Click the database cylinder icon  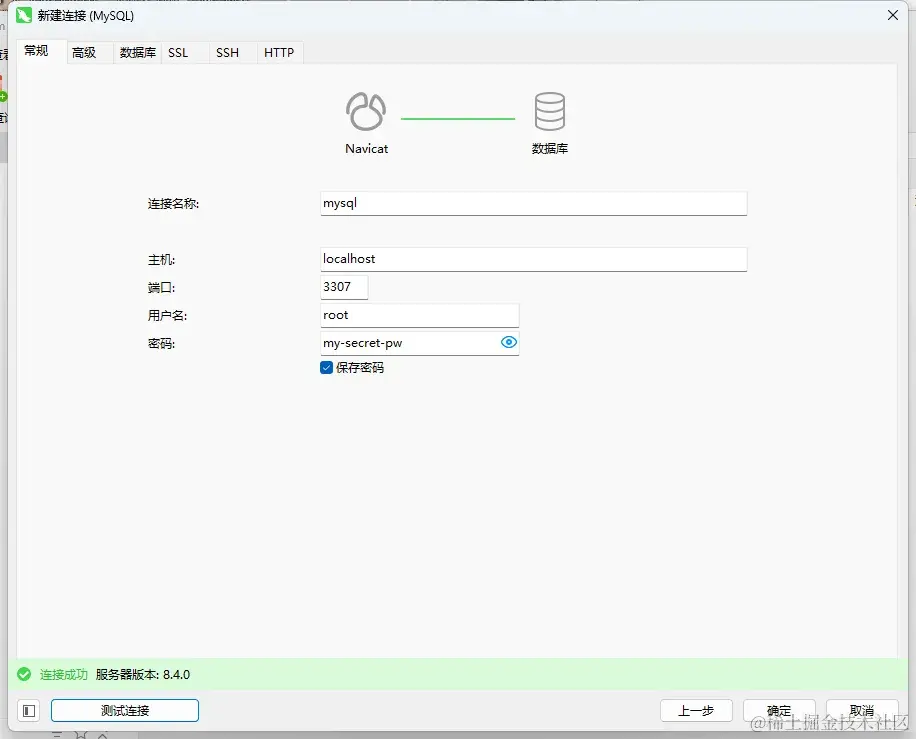(550, 111)
